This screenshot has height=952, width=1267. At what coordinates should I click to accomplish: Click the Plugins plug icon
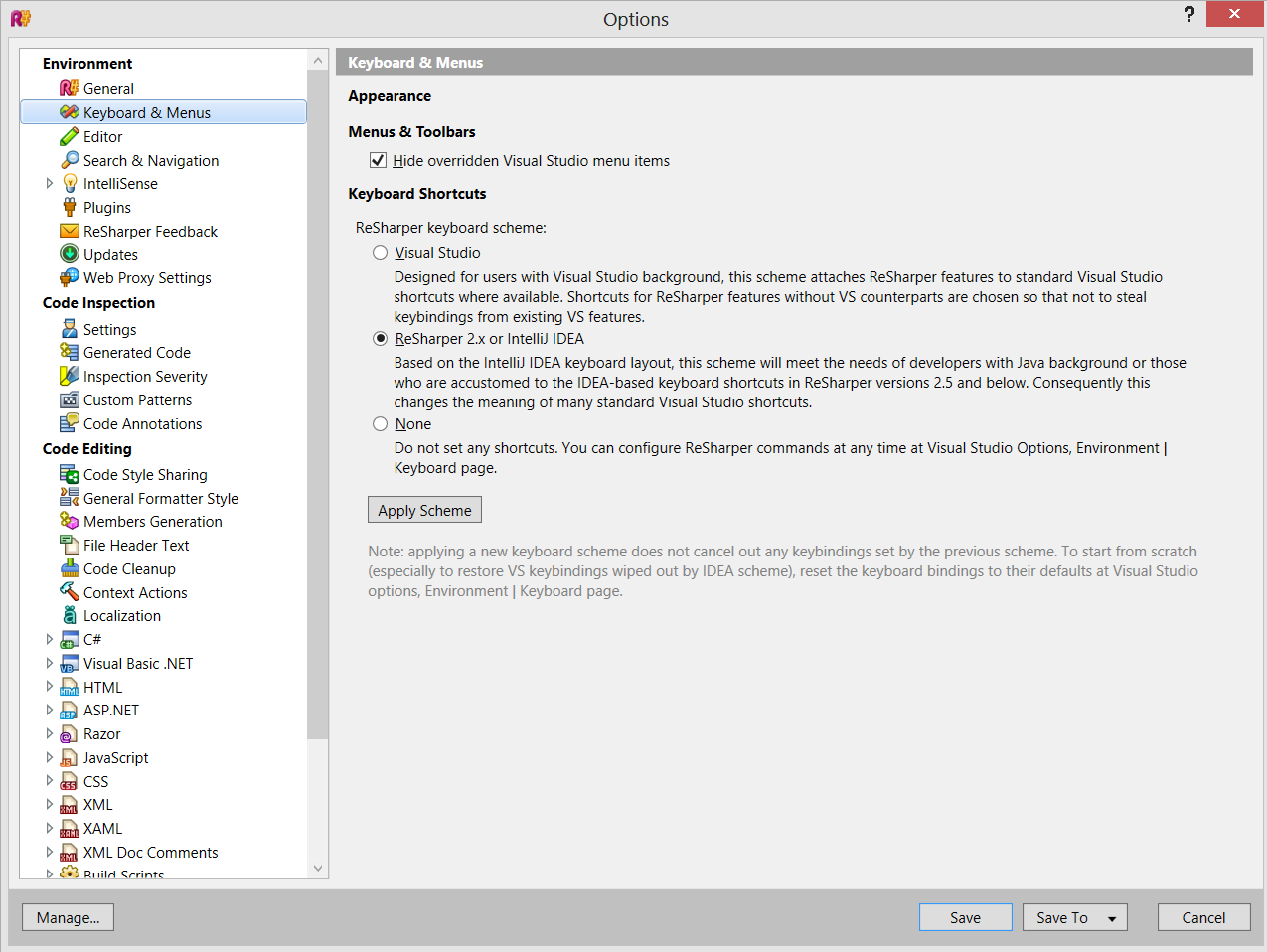pos(70,207)
